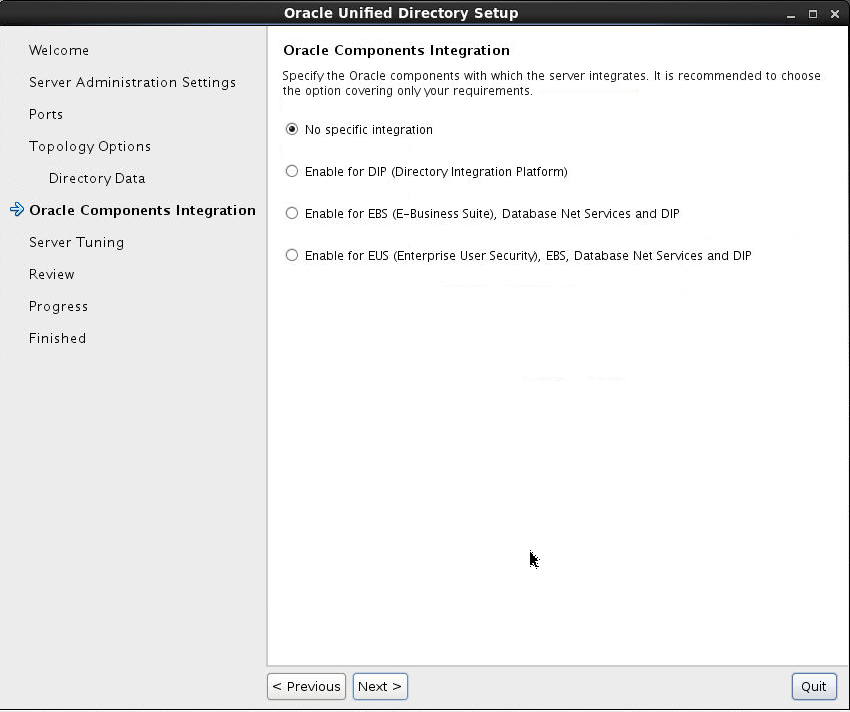The height and width of the screenshot is (712, 850).
Task: Minimize the Oracle Unified Directory Setup window
Action: [x=791, y=15]
